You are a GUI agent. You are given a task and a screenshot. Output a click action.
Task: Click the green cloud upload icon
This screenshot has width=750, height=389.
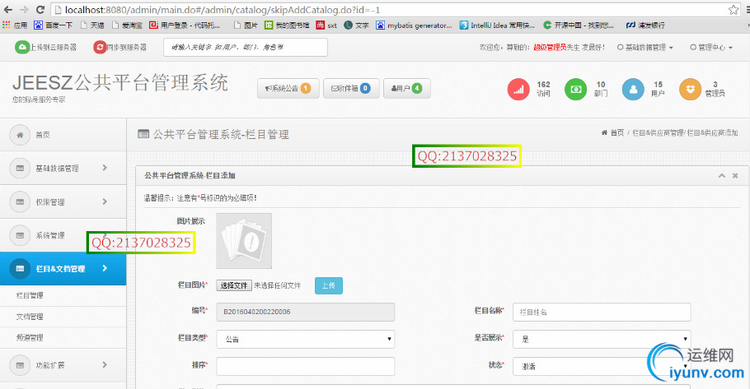click(22, 47)
